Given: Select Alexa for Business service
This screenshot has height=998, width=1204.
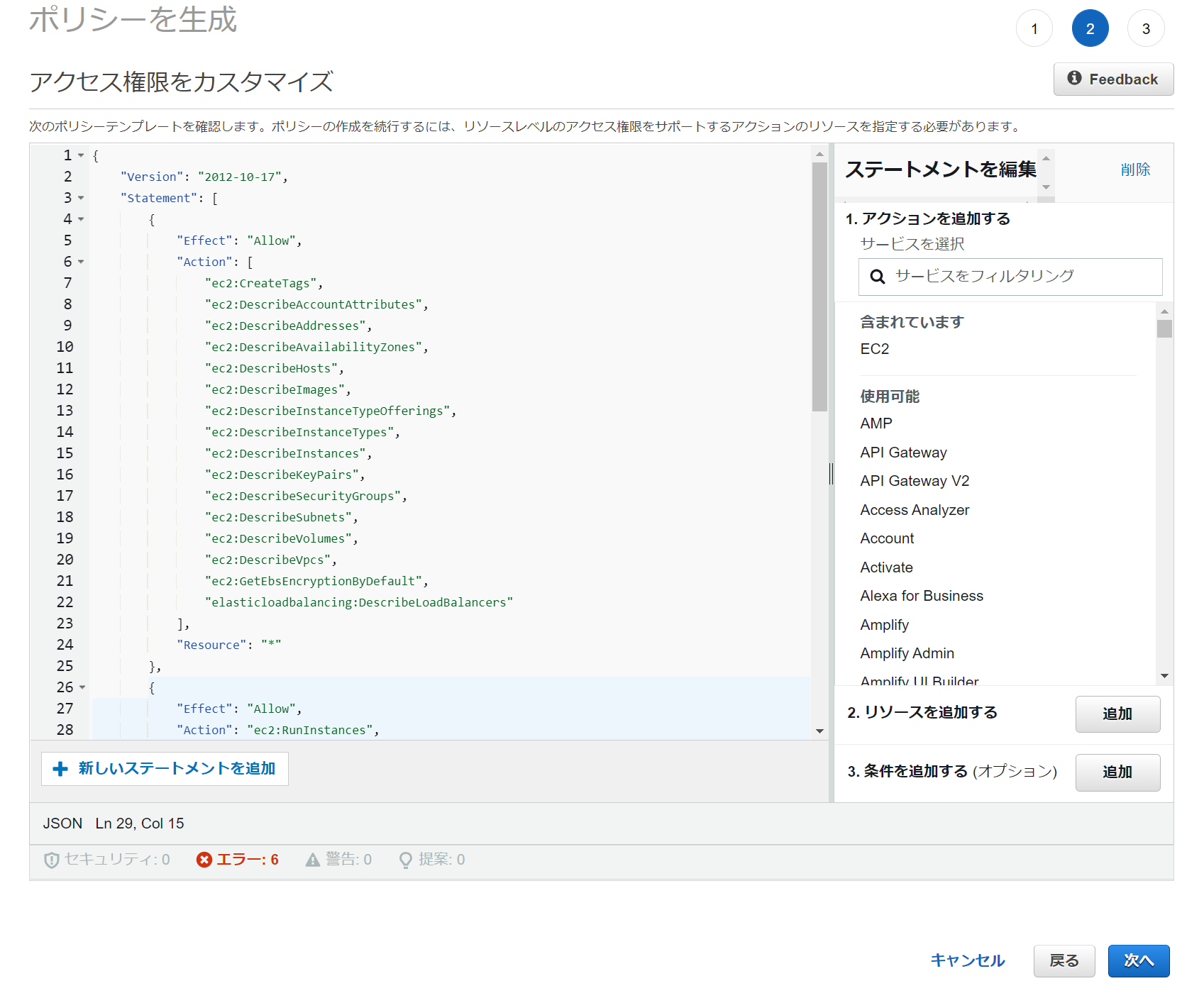Looking at the screenshot, I should pyautogui.click(x=922, y=596).
